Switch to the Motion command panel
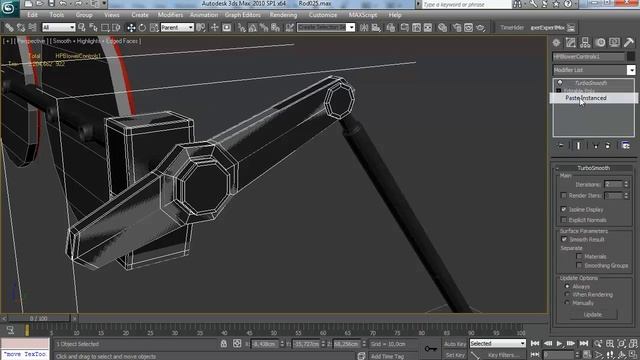This screenshot has height=360, width=640. click(600, 42)
